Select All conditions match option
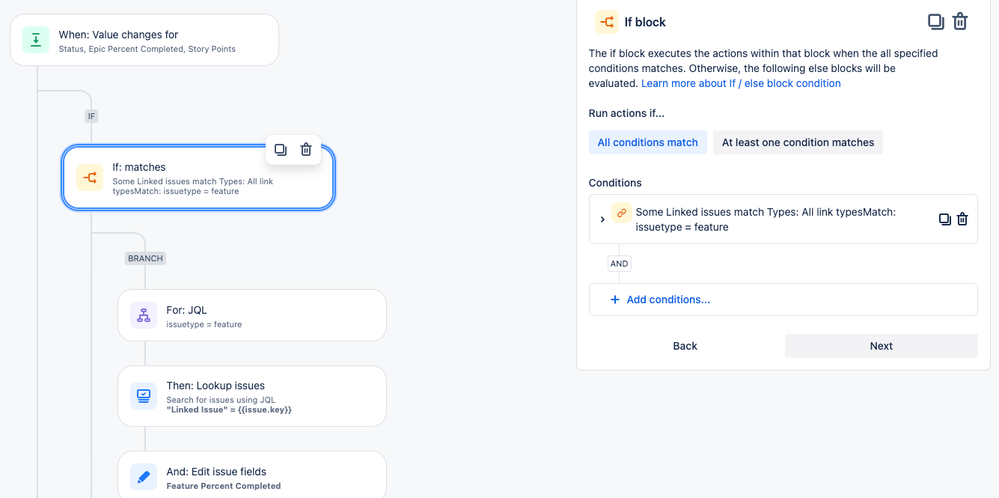This screenshot has height=498, width=999. tap(648, 143)
